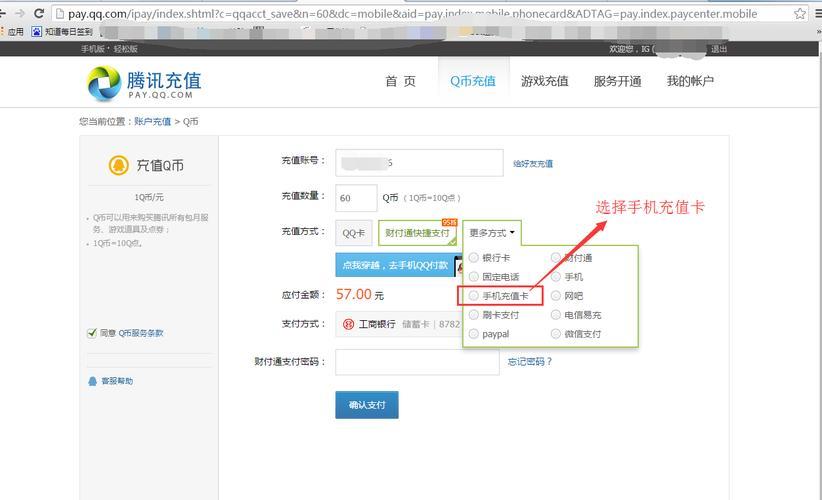
Task: Collapse the 更多方式 dropdown
Action: [x=492, y=233]
